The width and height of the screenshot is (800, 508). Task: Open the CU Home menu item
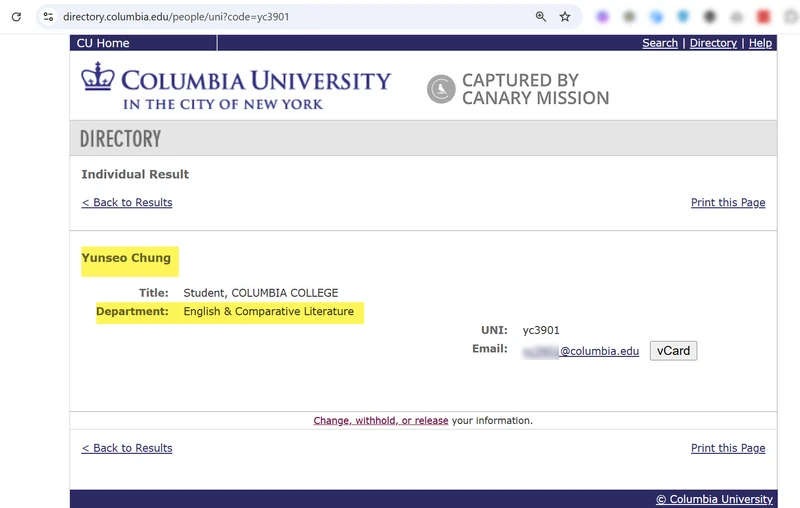[x=103, y=43]
